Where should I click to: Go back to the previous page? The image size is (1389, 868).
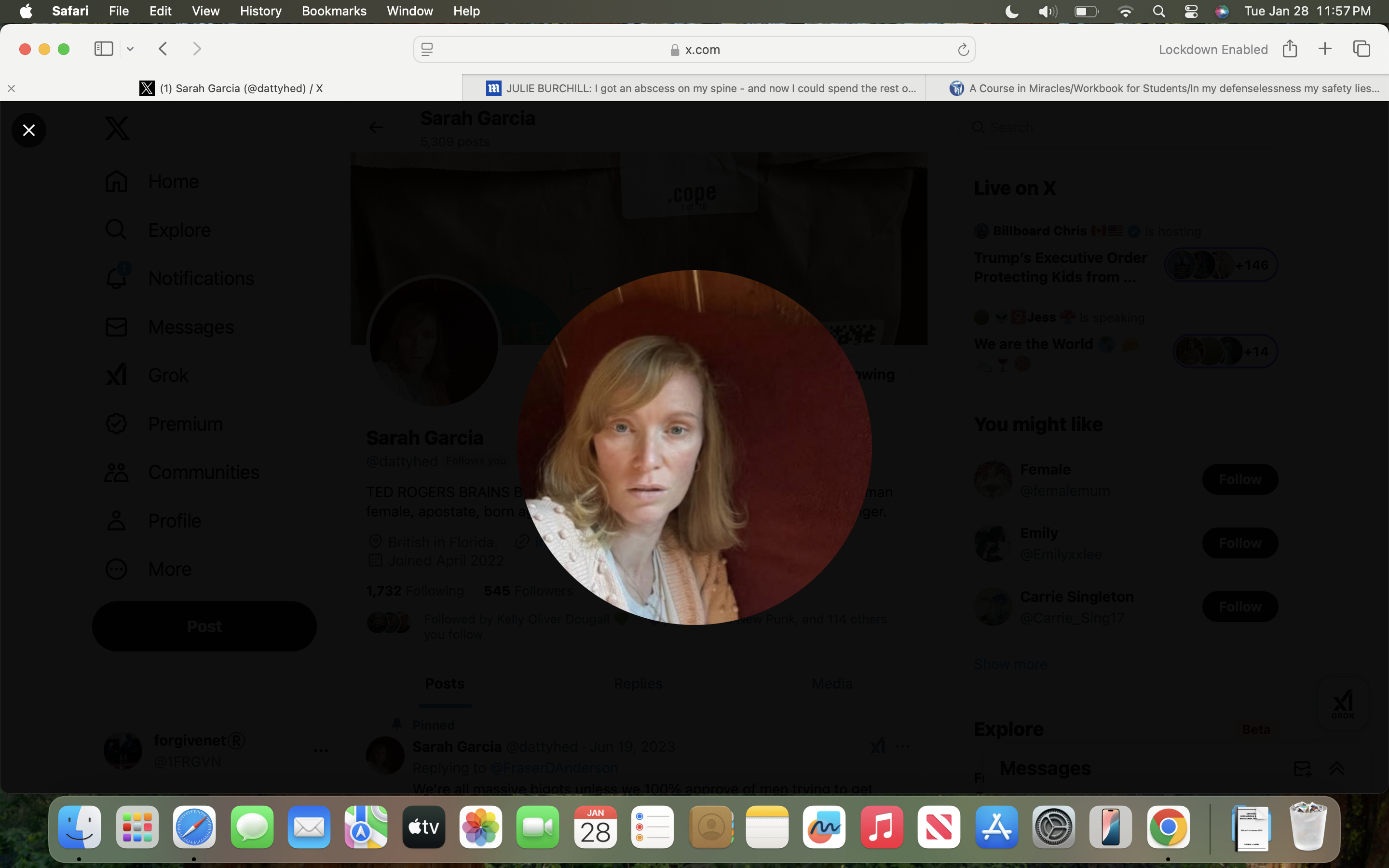[163, 49]
